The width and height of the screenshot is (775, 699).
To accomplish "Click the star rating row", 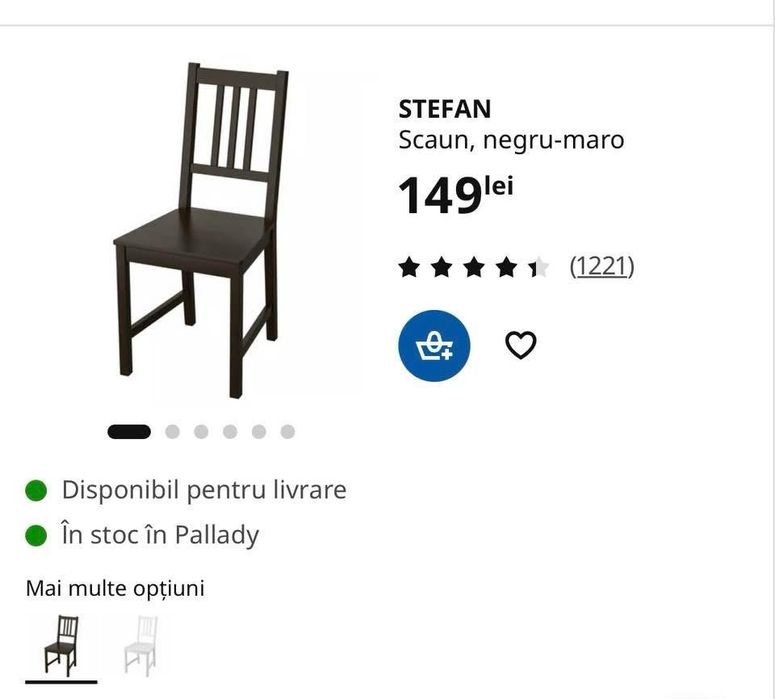I will tap(474, 267).
